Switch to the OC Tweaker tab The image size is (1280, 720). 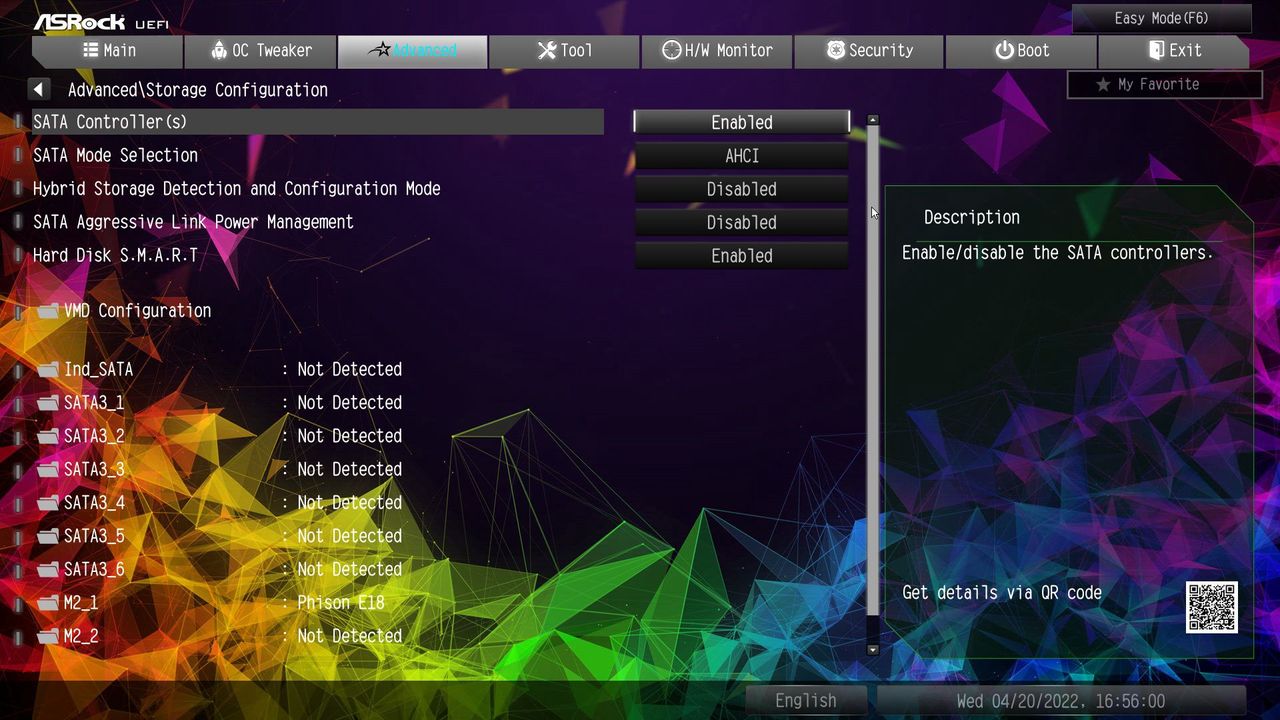261,51
